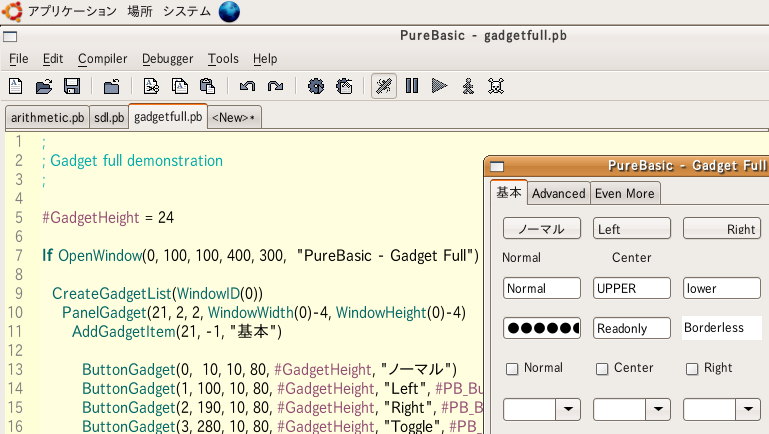Open compiler options gear-with-note icon
The image size is (769, 434).
344,86
